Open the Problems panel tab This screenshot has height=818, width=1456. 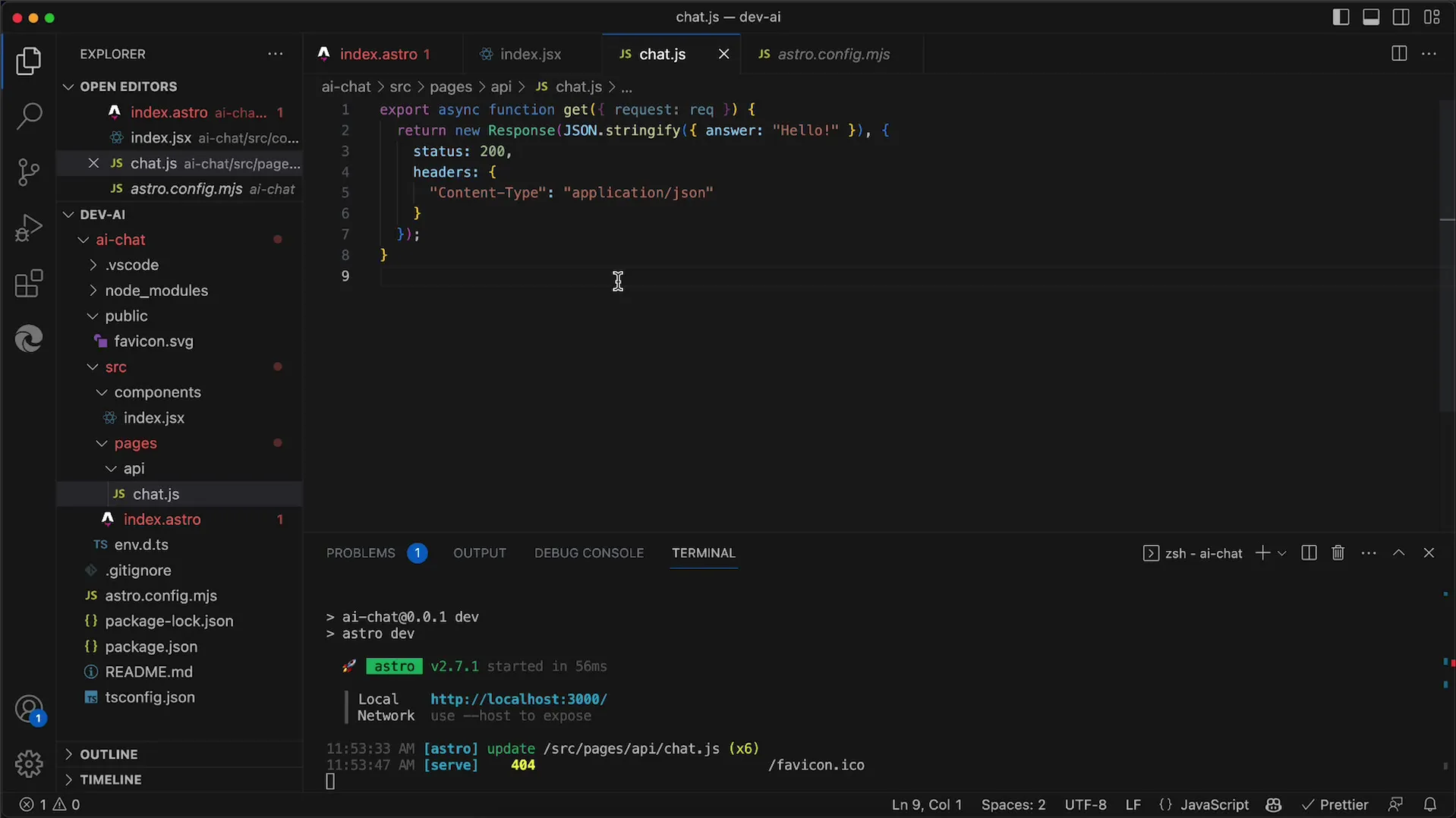tap(376, 553)
